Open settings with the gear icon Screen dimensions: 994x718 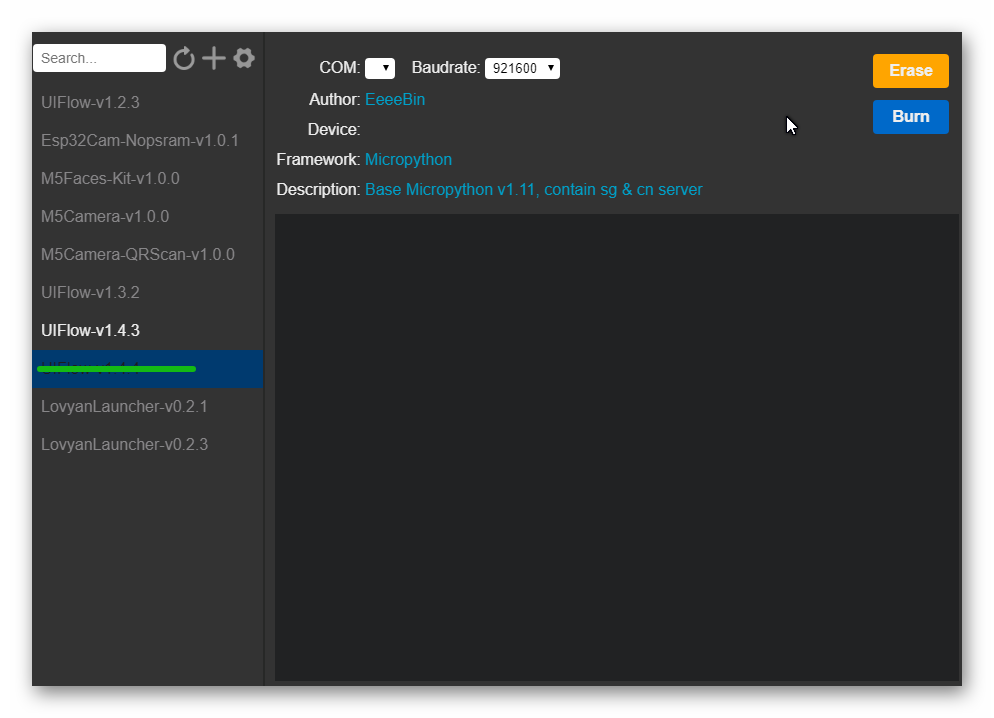(x=244, y=58)
